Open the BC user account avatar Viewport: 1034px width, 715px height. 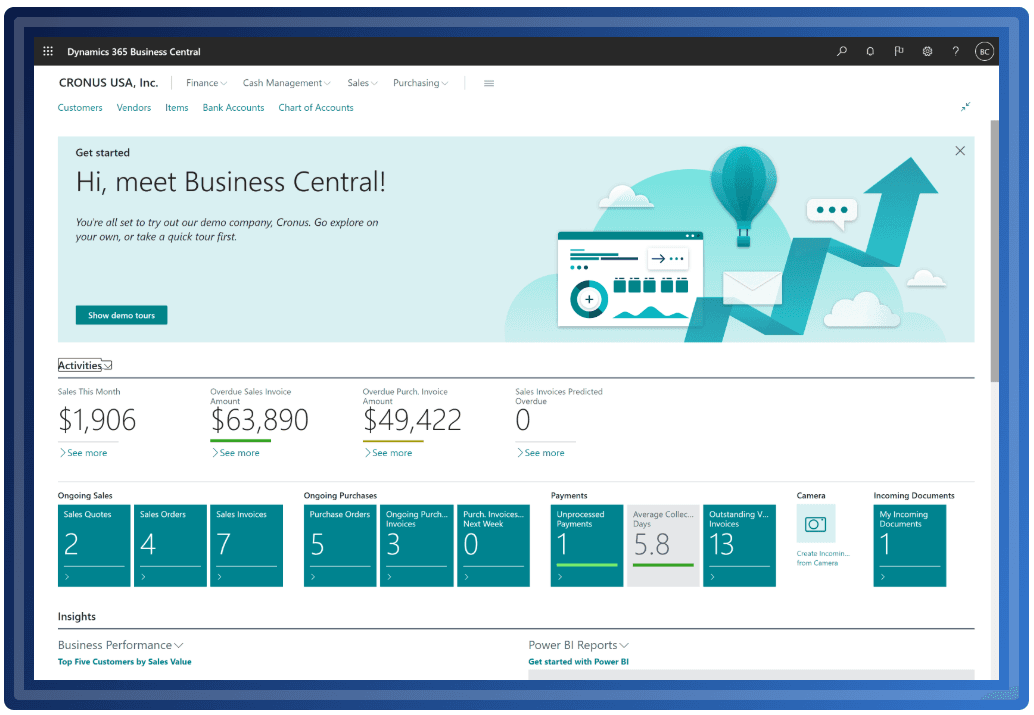click(x=984, y=51)
